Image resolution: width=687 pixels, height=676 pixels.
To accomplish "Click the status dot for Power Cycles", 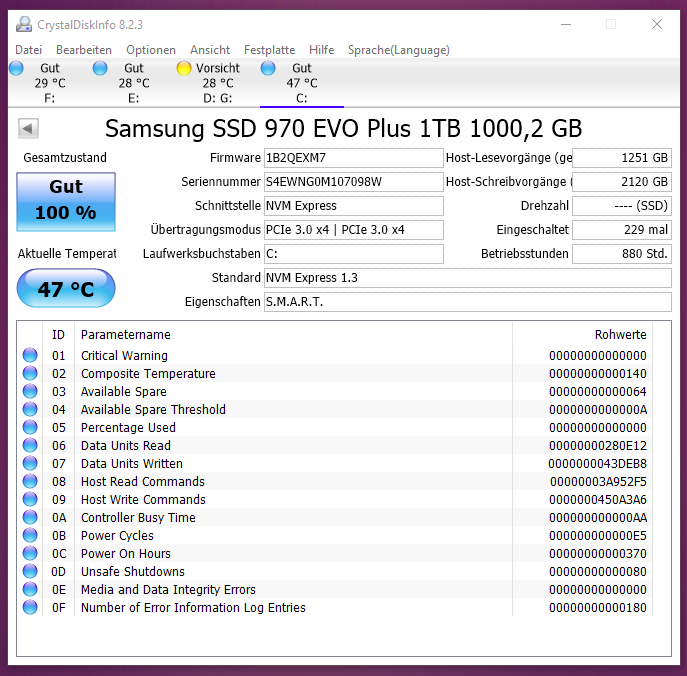I will 30,535.
